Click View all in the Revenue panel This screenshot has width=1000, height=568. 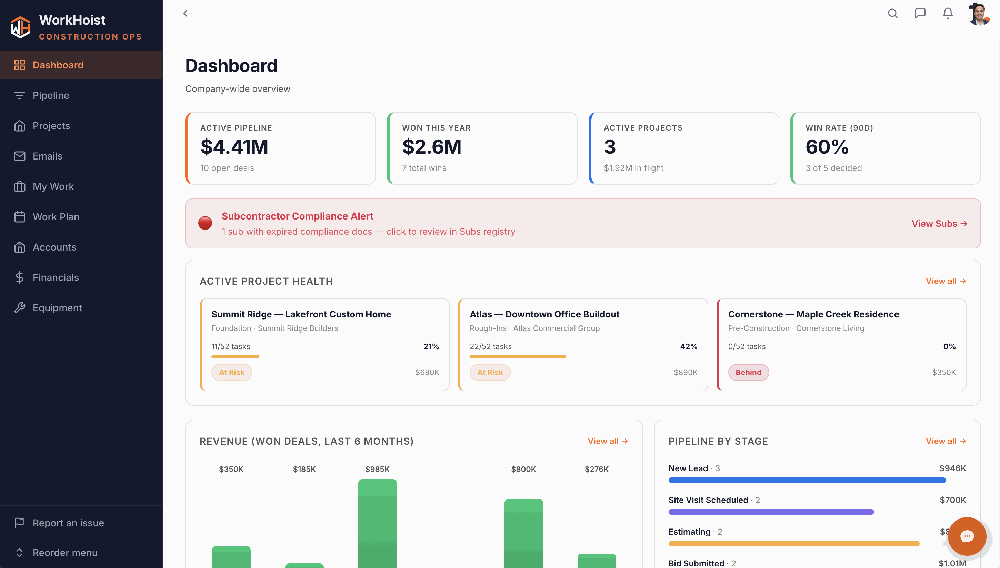tap(608, 441)
